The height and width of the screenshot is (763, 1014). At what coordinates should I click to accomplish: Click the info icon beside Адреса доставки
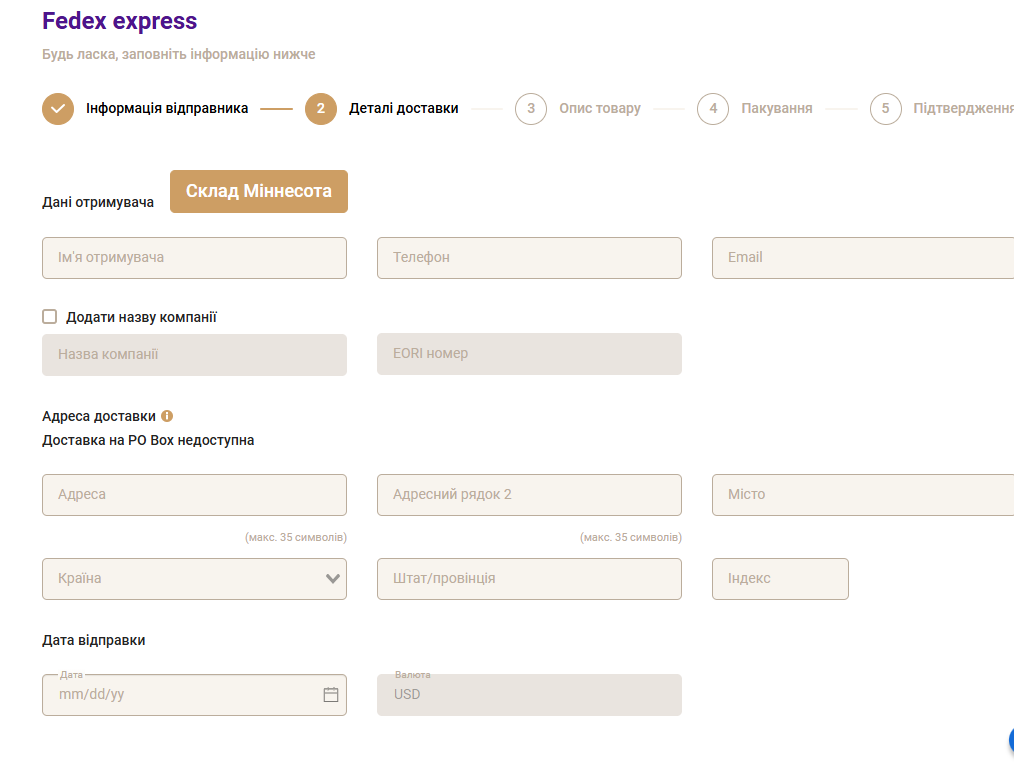(167, 416)
